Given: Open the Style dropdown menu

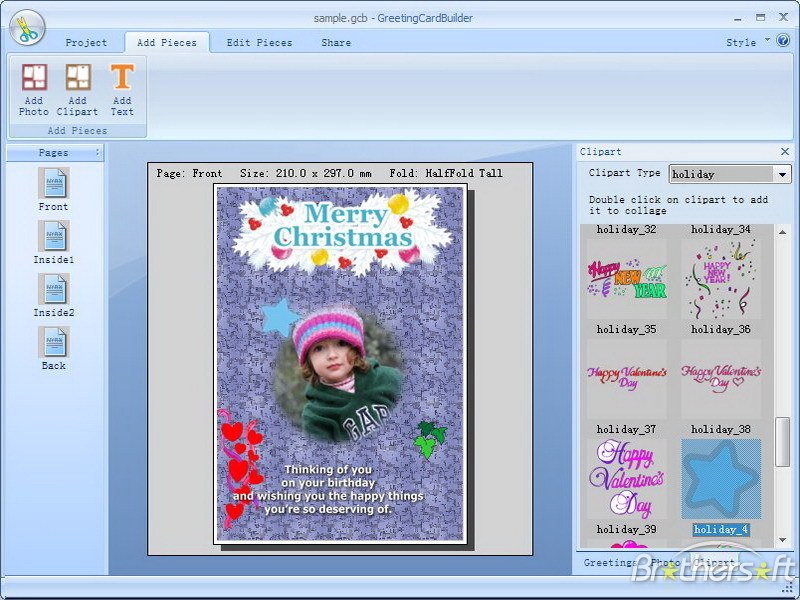Looking at the screenshot, I should click(x=747, y=43).
